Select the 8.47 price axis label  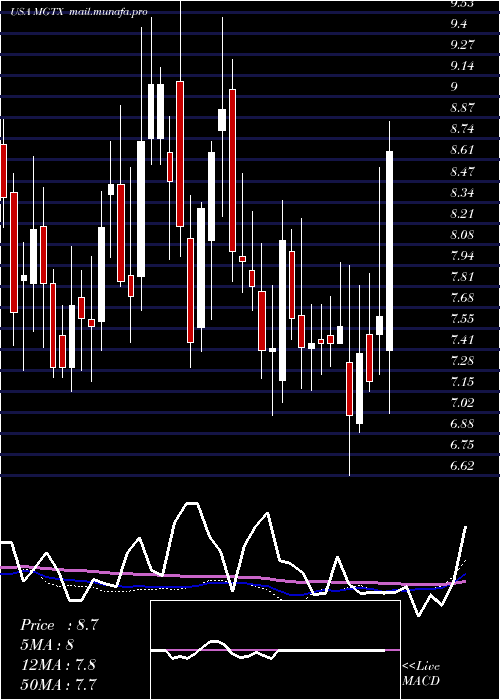462,171
